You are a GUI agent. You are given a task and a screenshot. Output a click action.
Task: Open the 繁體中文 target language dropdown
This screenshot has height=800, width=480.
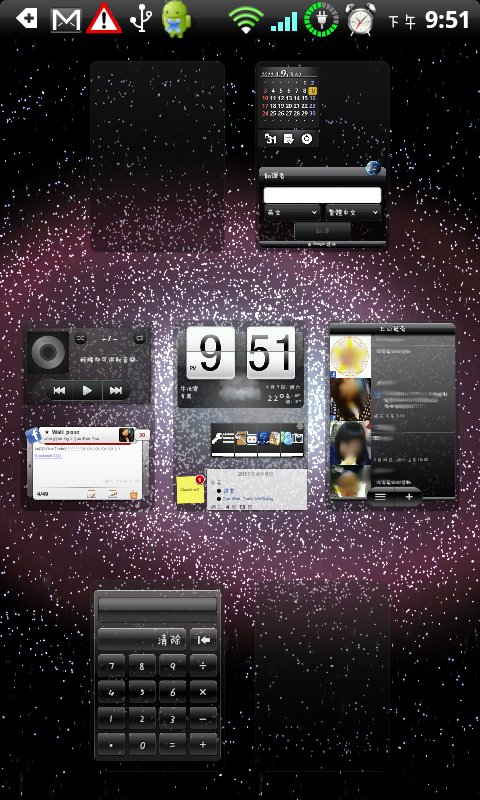point(353,212)
